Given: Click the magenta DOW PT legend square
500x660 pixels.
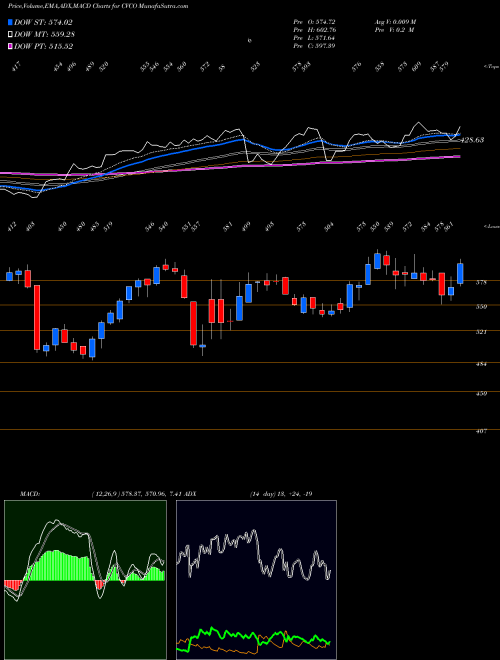Looking at the screenshot, I should [11, 46].
